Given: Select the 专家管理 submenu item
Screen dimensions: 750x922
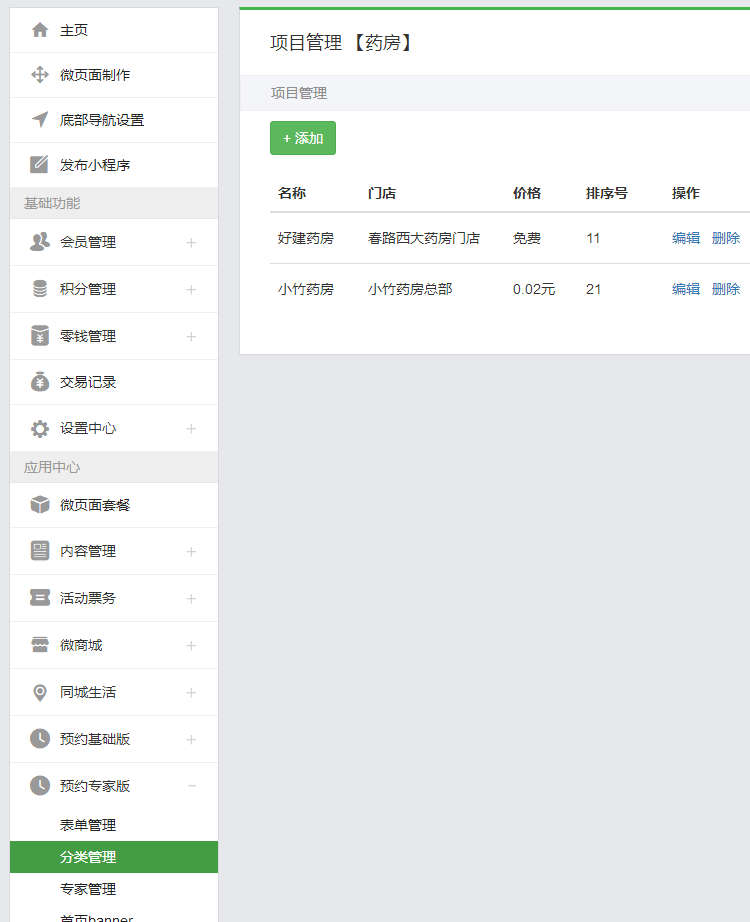Looking at the screenshot, I should [x=88, y=889].
